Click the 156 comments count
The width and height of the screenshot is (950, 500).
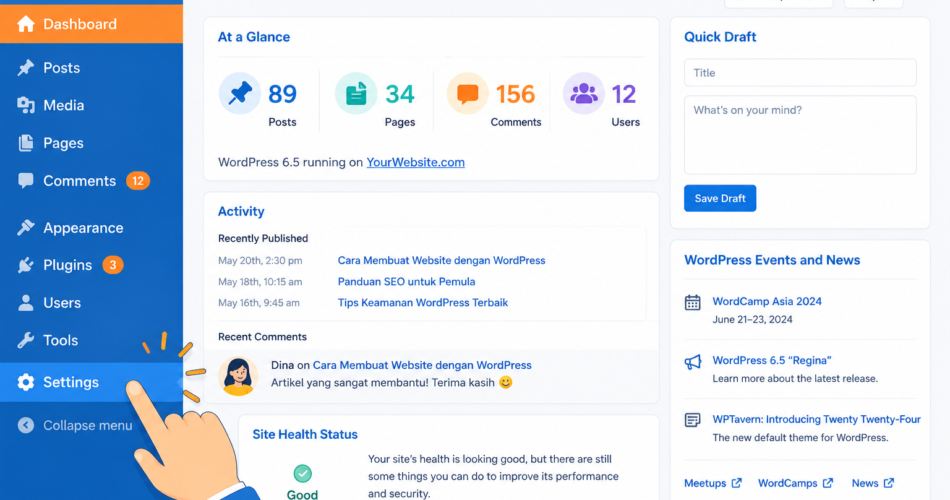[x=516, y=94]
